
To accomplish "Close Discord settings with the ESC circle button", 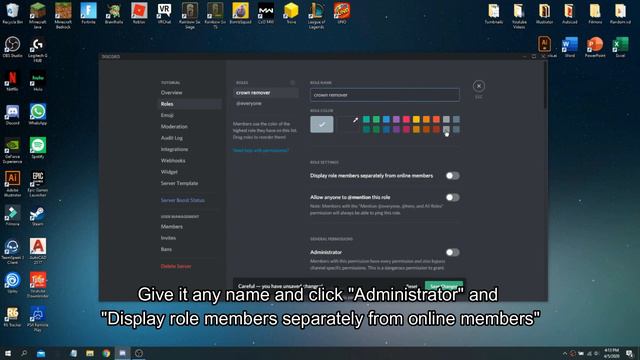I will [x=479, y=86].
